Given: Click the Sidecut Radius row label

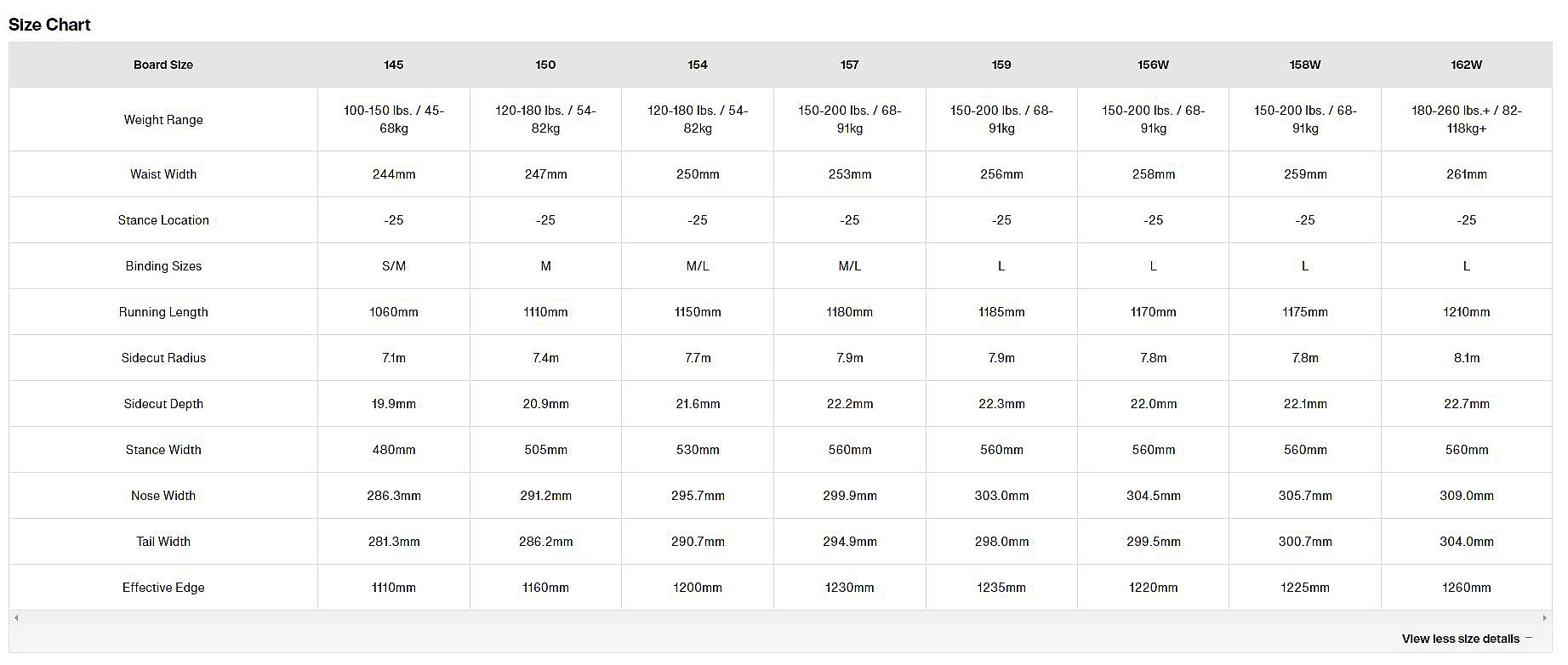Looking at the screenshot, I should click(x=163, y=358).
